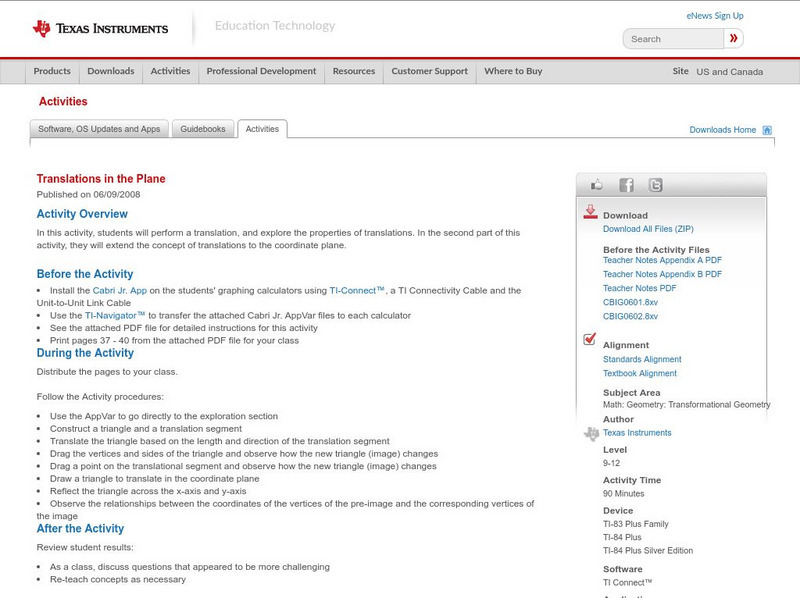Click the TI-84 Plus Silver Edition text
The height and width of the screenshot is (598, 800).
648,551
